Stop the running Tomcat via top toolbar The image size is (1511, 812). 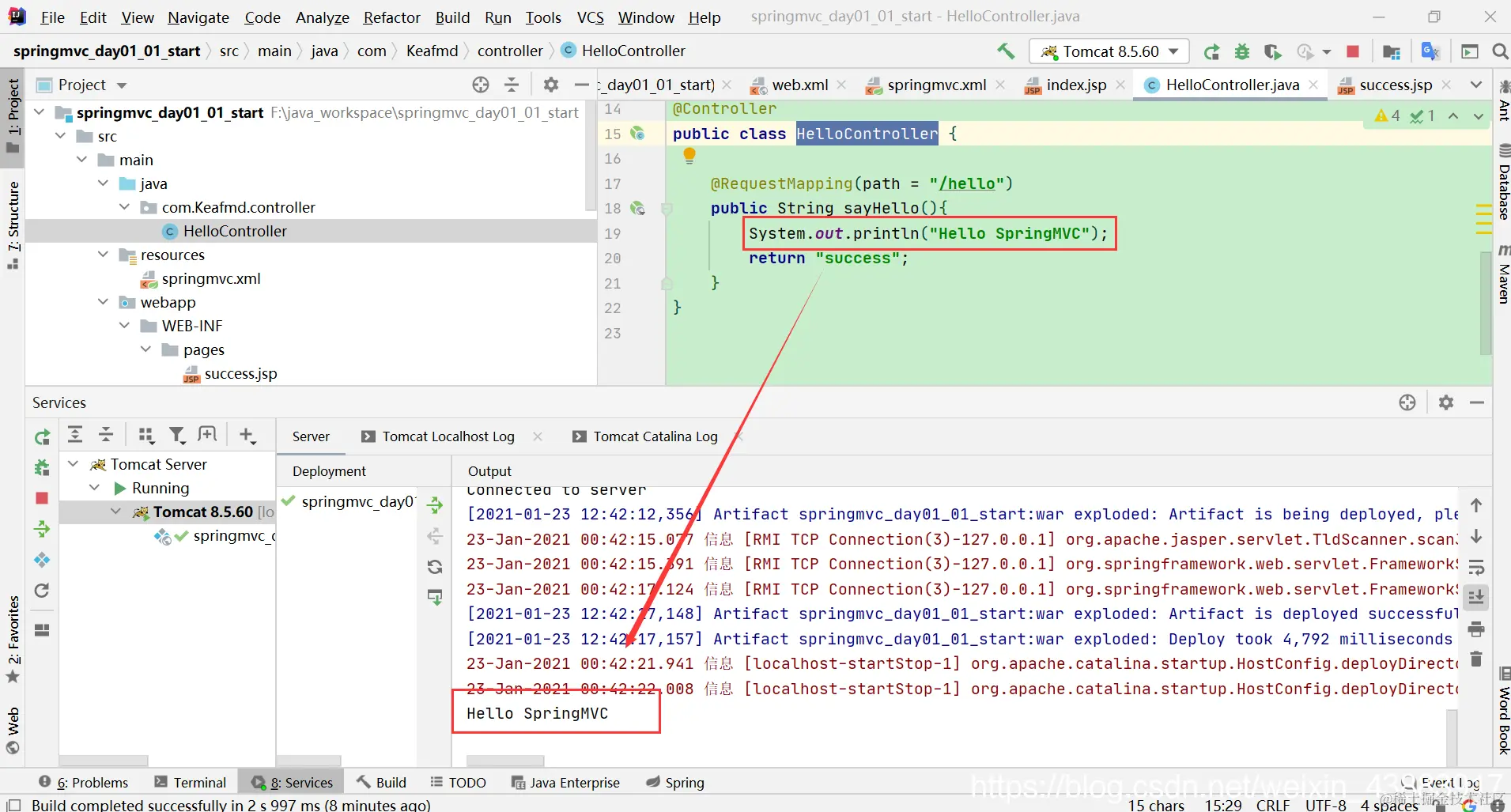click(1353, 51)
